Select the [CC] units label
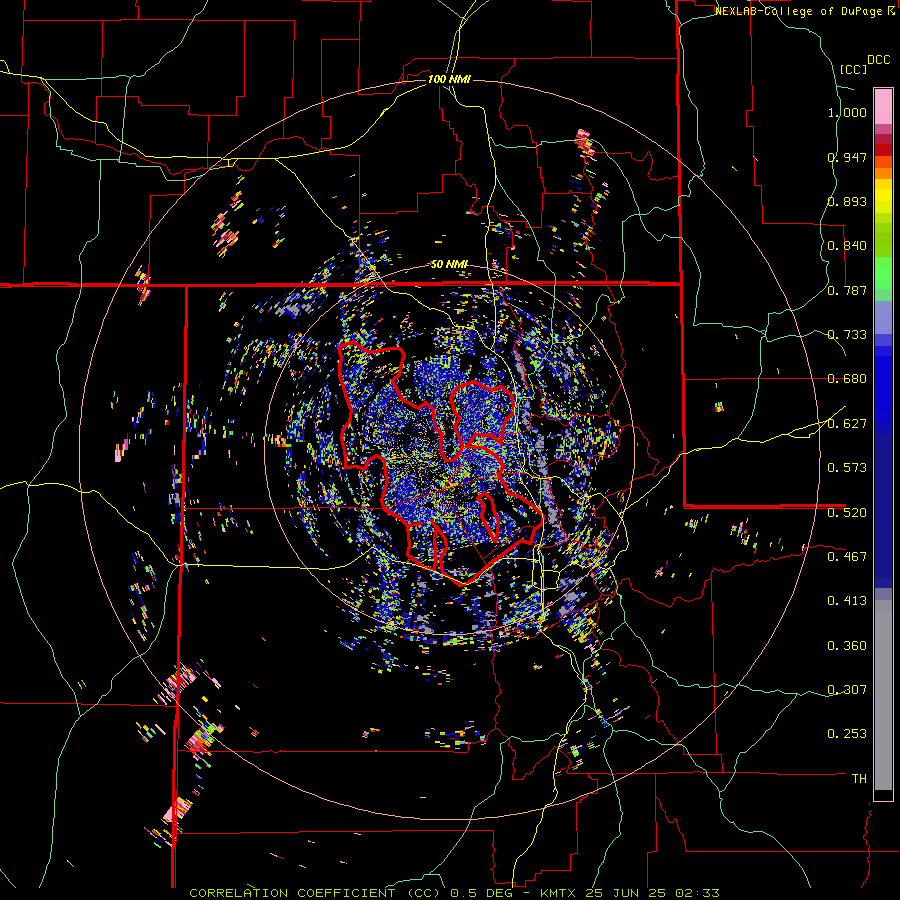 click(x=853, y=69)
